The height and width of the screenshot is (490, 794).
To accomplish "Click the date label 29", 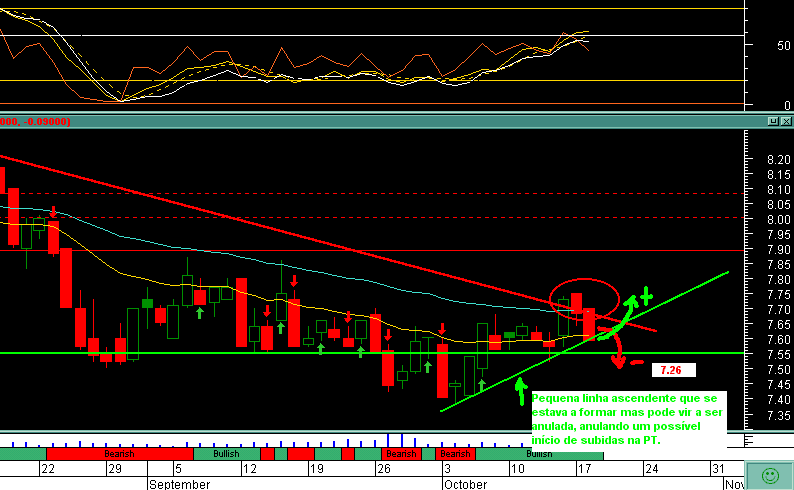I will tap(115, 469).
